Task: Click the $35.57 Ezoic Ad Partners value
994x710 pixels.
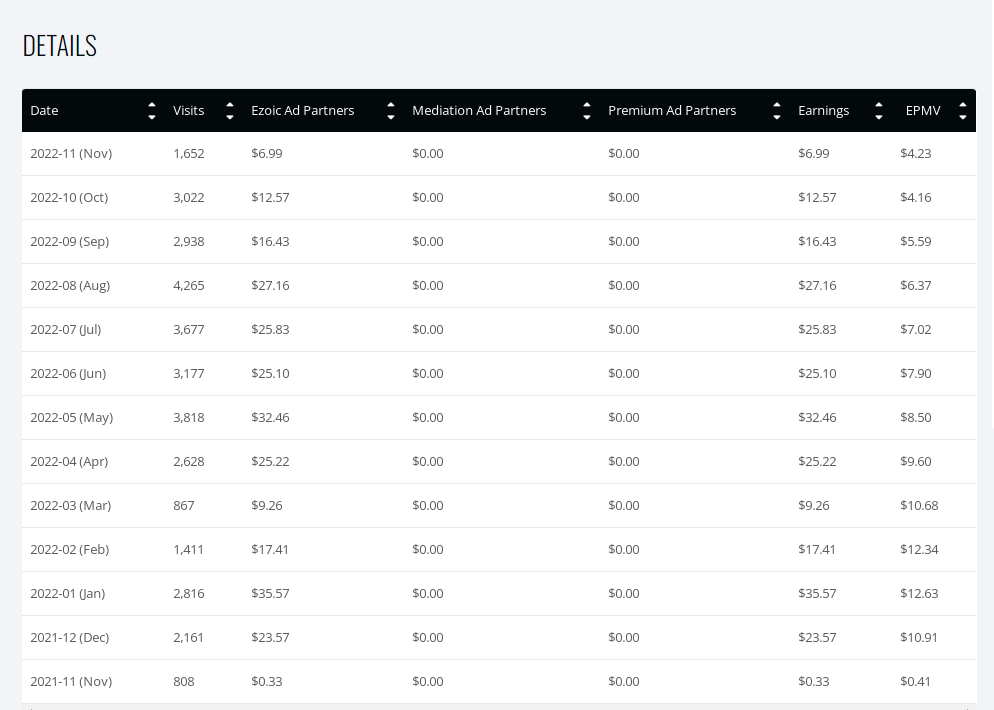Action: tap(270, 593)
